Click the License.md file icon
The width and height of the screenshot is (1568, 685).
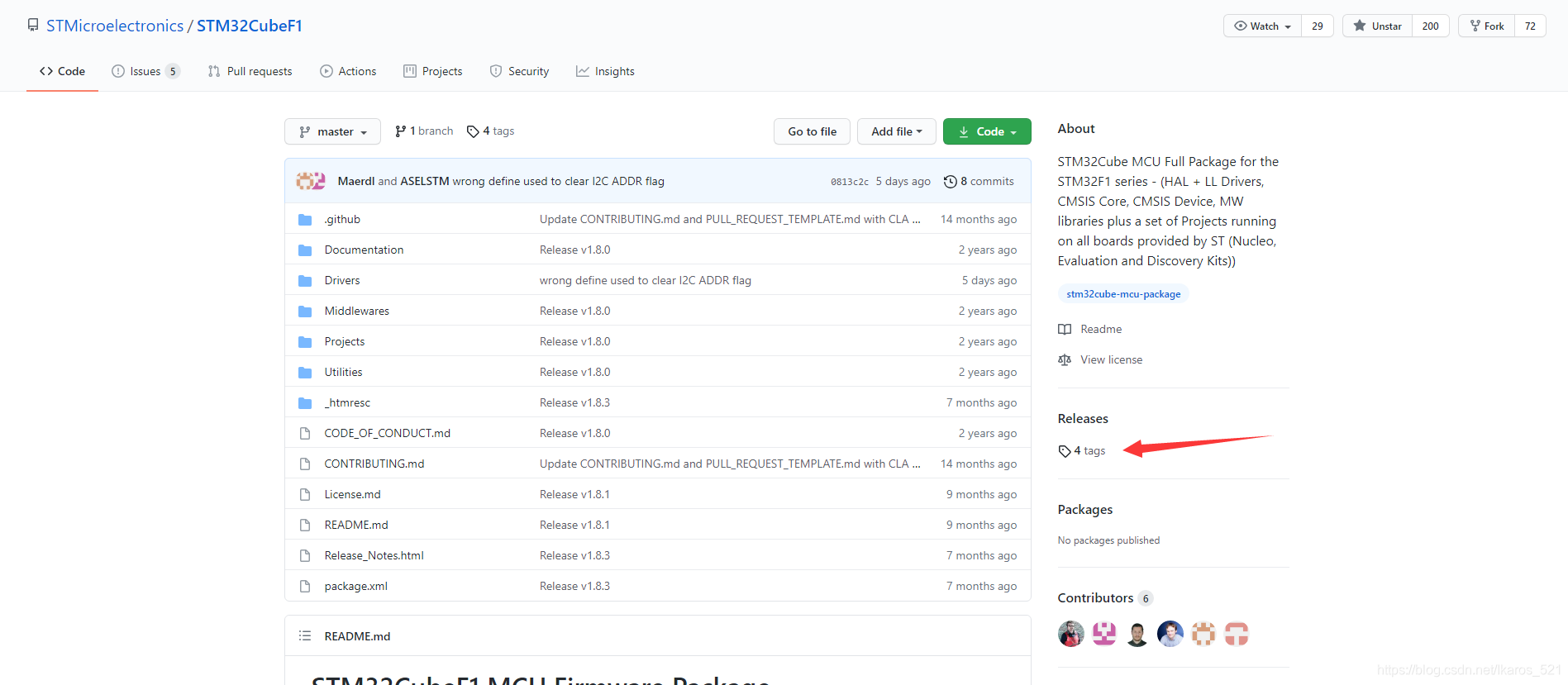click(x=305, y=495)
